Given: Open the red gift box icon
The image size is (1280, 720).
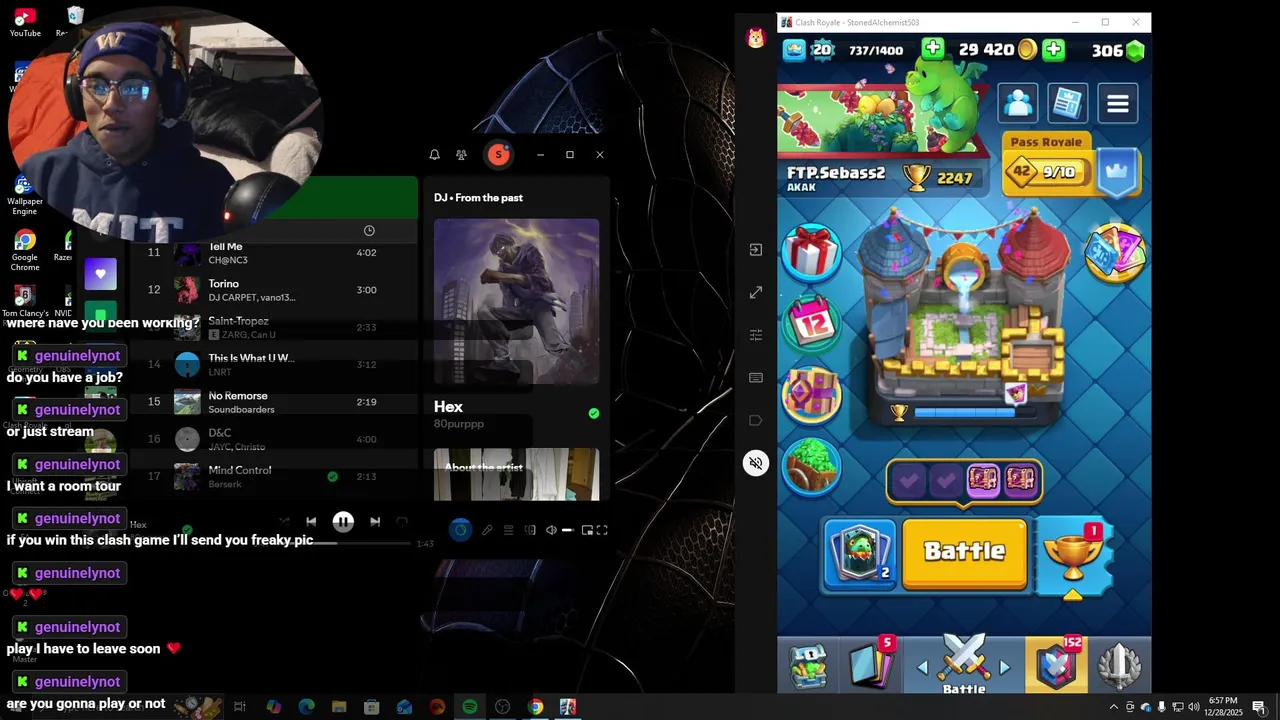Looking at the screenshot, I should click(810, 252).
